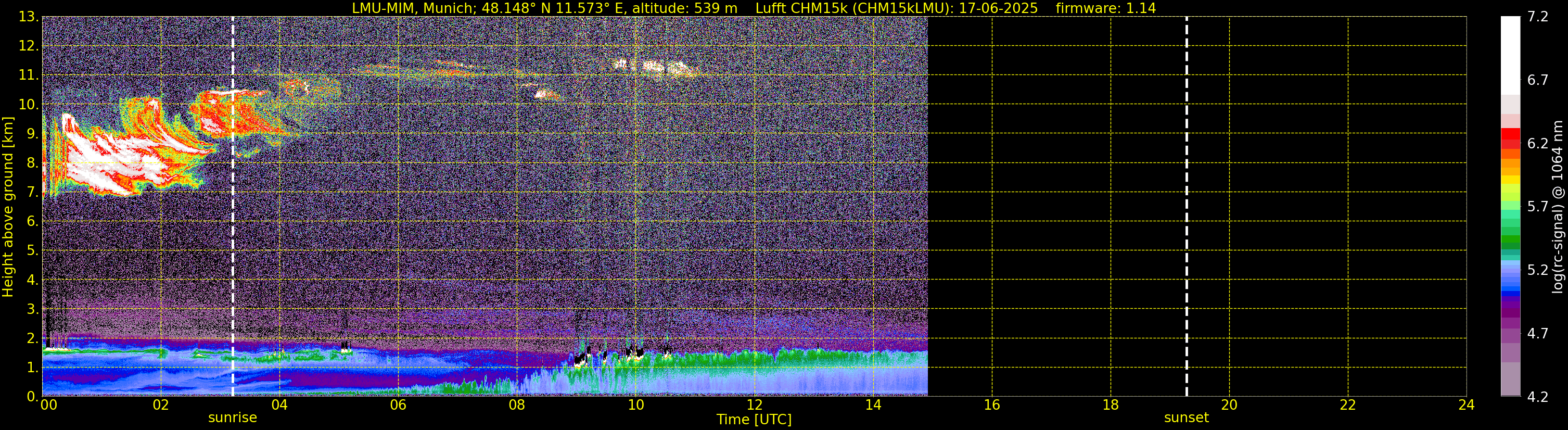The width and height of the screenshot is (1568, 430).
Task: Click the y-axis tick label '10.'
Action: (29, 105)
